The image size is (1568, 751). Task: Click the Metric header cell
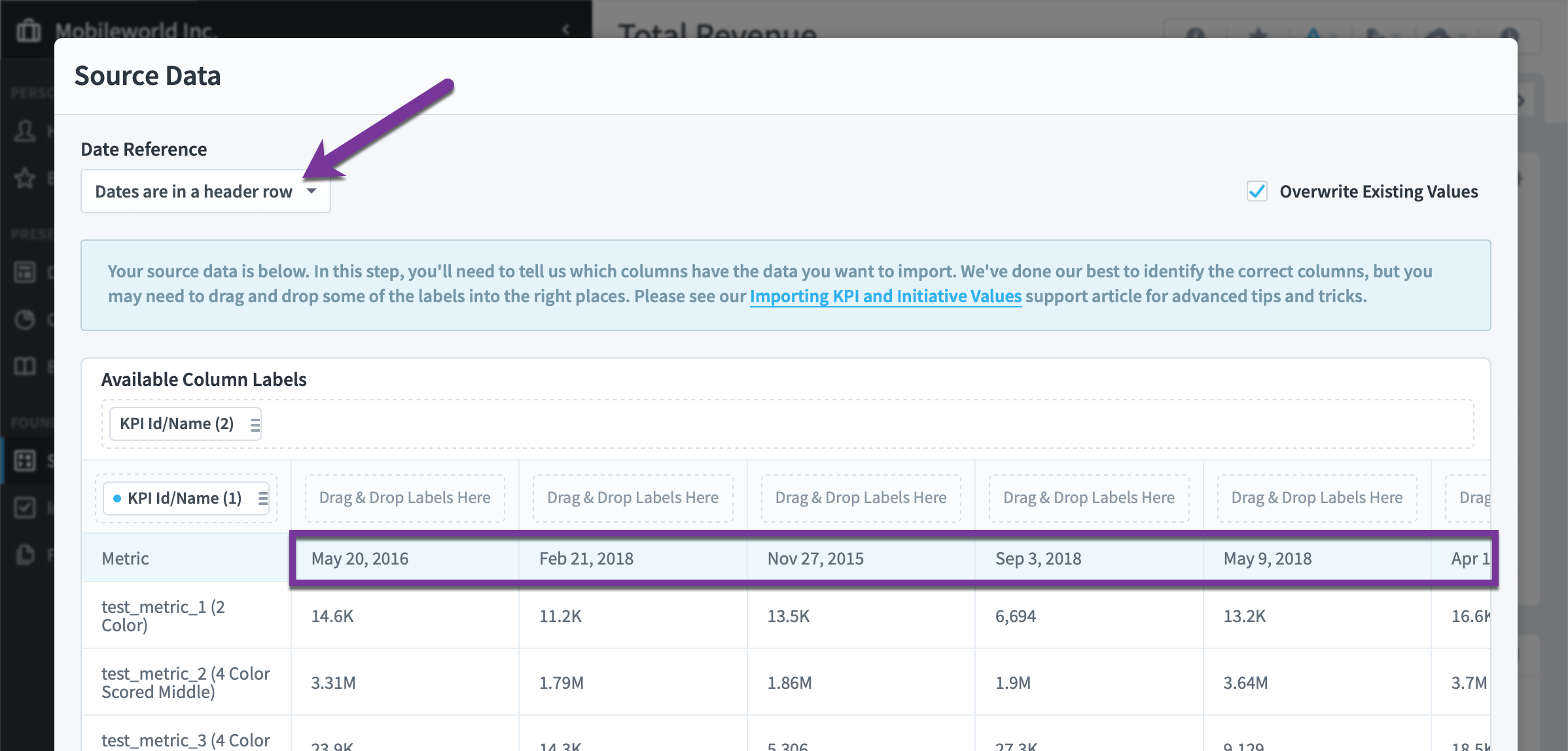(186, 558)
